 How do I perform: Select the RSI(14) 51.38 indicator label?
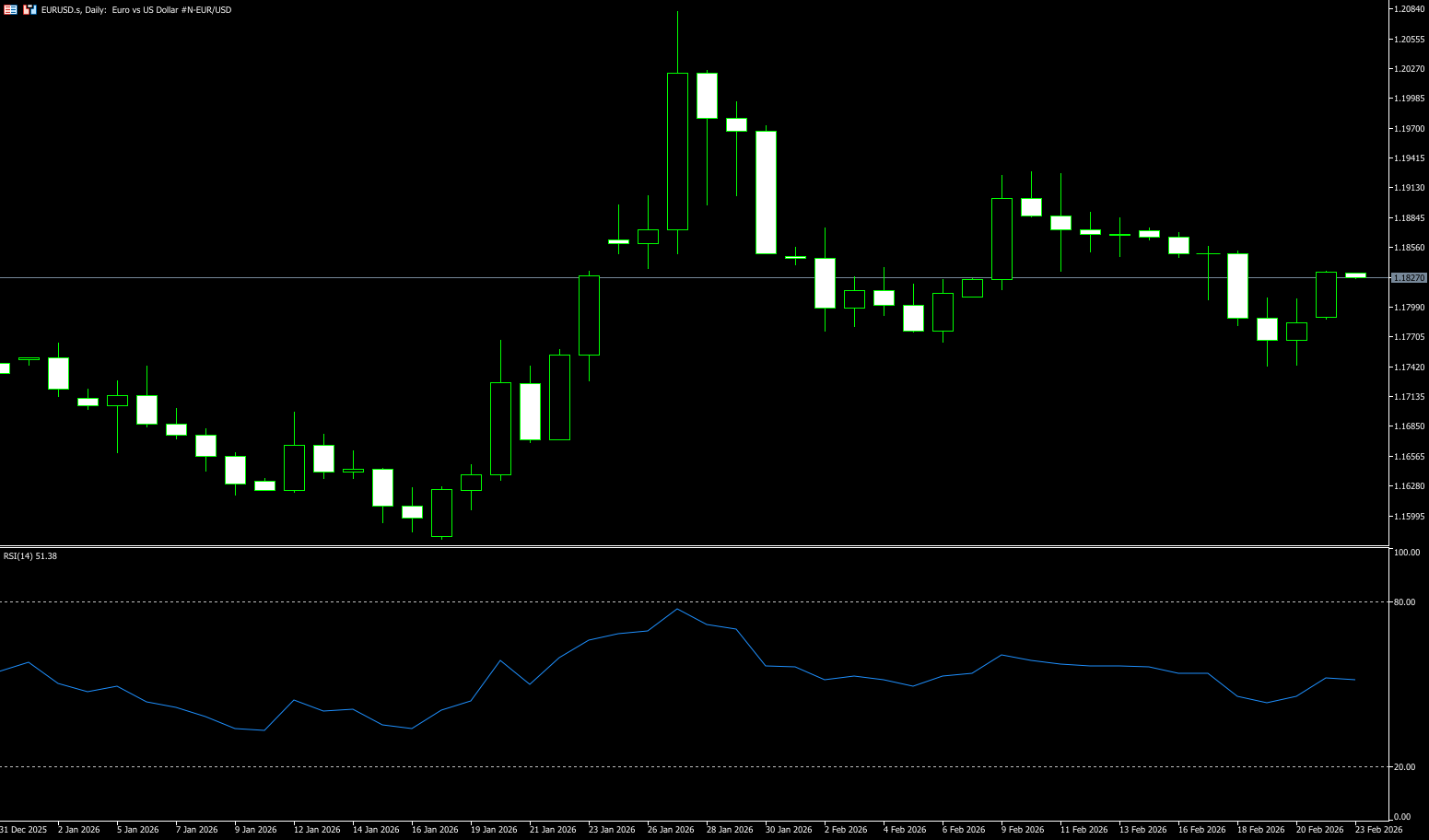coord(30,556)
